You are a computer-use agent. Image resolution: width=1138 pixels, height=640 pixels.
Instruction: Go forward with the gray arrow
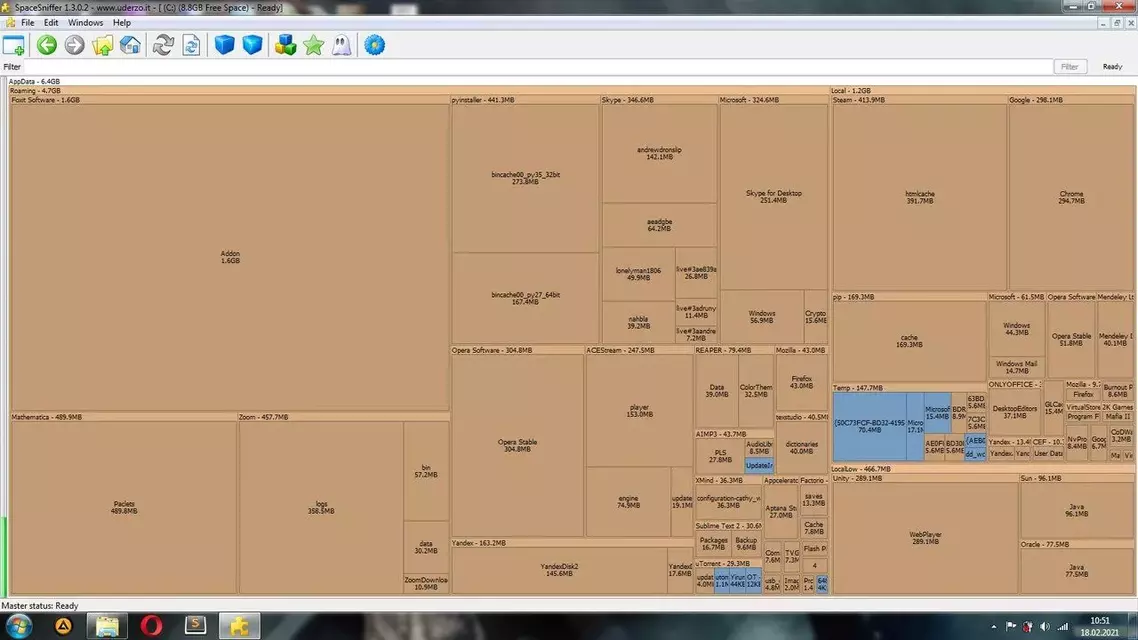pos(74,45)
